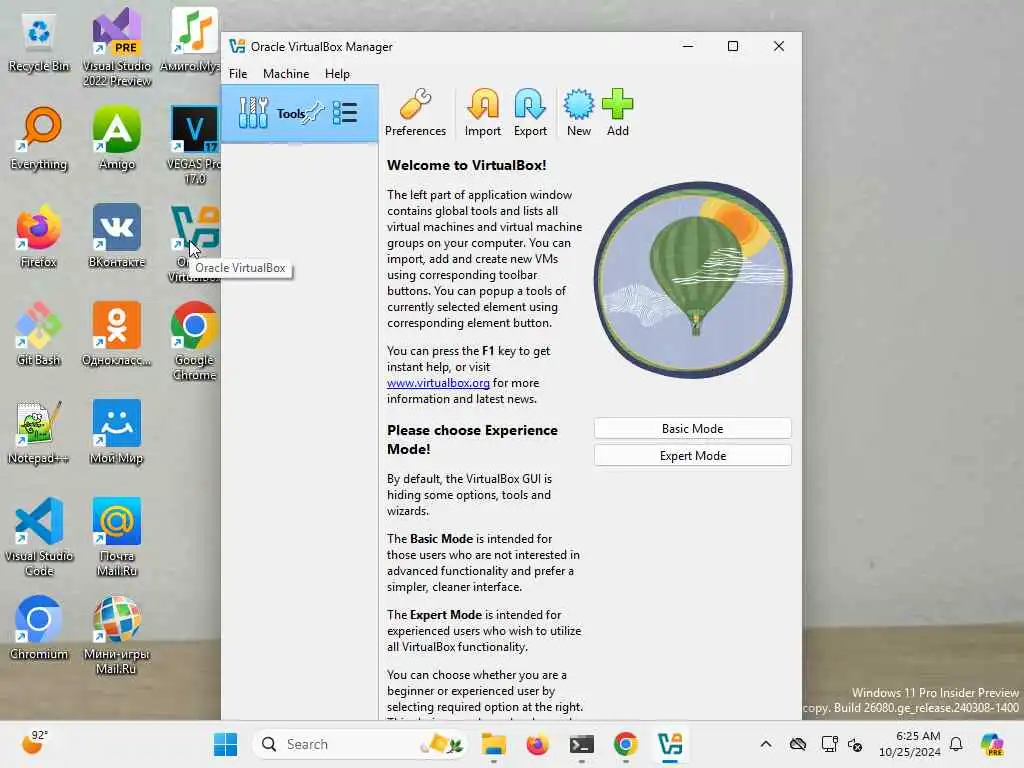
Task: Minimize the VirtualBox Manager window
Action: (x=688, y=46)
